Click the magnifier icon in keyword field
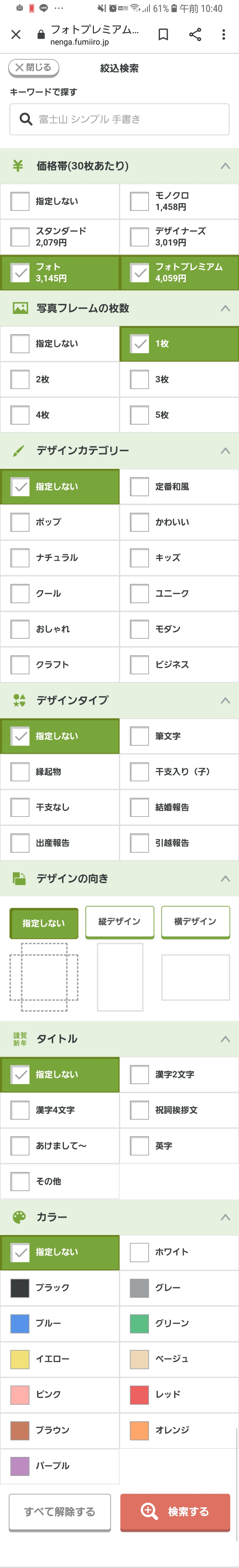This screenshot has width=239, height=1568. point(26,119)
